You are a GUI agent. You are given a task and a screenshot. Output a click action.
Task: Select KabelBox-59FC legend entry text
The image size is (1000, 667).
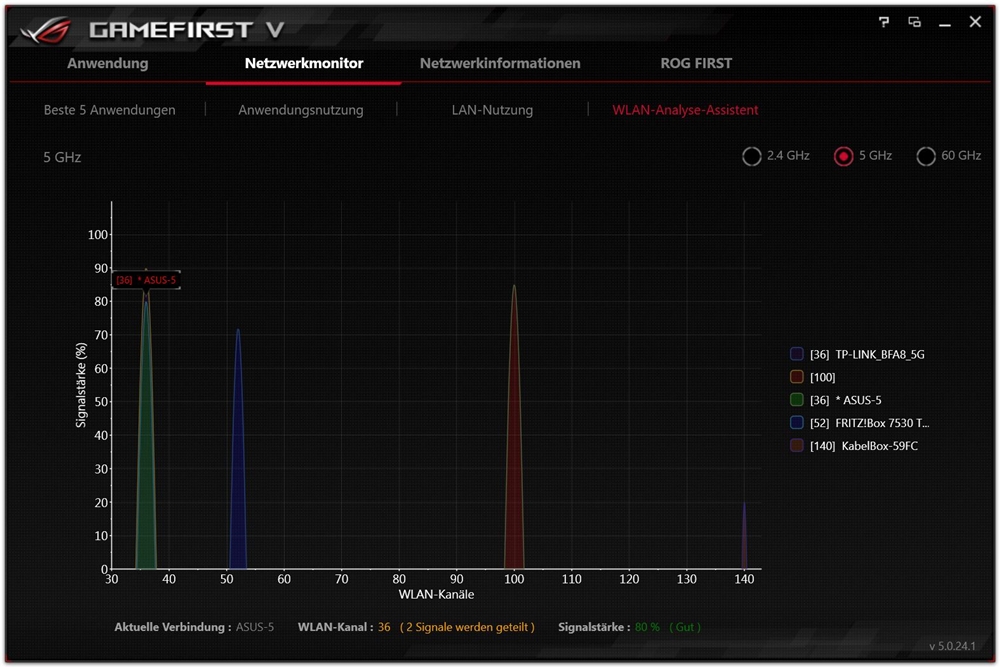[x=864, y=446]
